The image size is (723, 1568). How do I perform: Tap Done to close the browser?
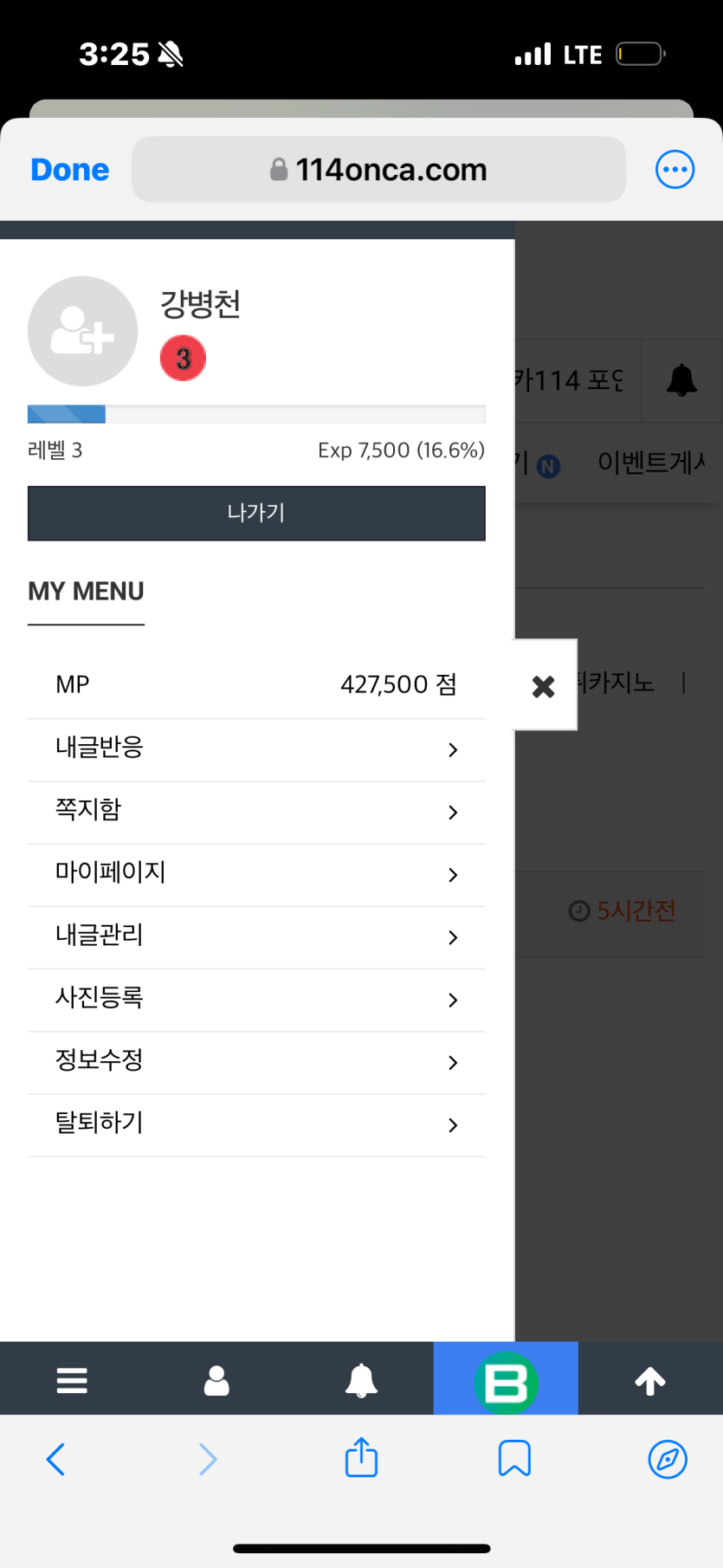[x=70, y=170]
